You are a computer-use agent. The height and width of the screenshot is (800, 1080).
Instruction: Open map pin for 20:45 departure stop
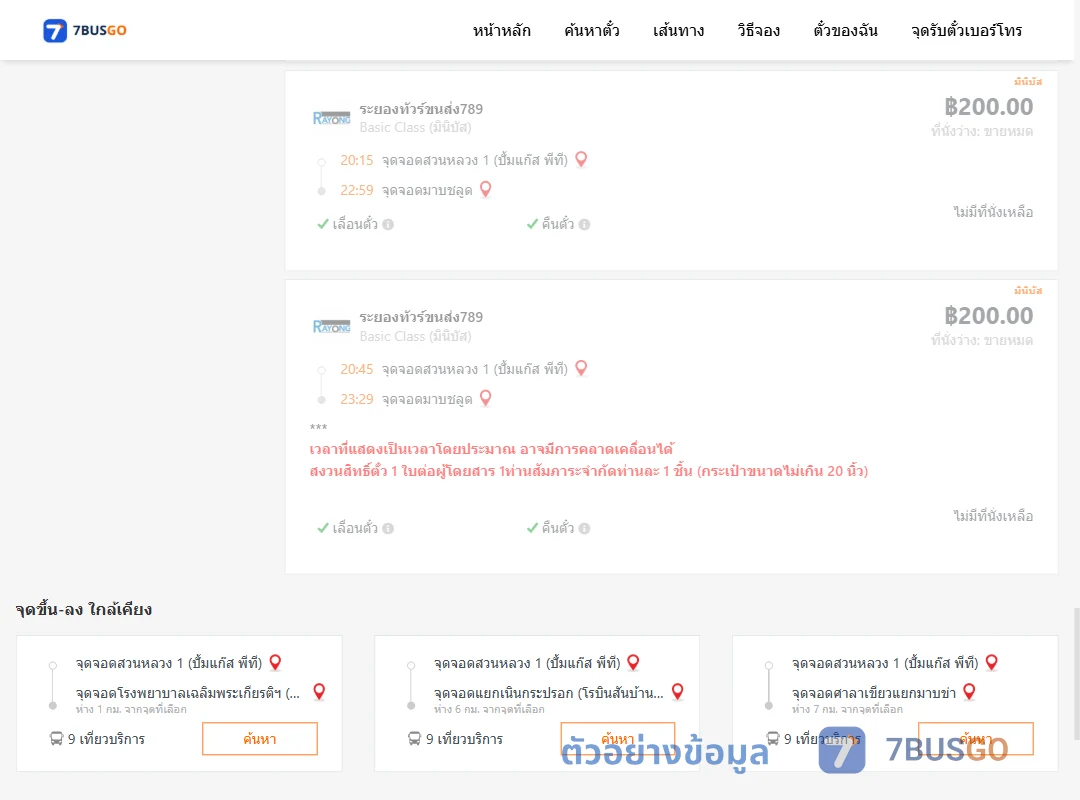tap(581, 369)
